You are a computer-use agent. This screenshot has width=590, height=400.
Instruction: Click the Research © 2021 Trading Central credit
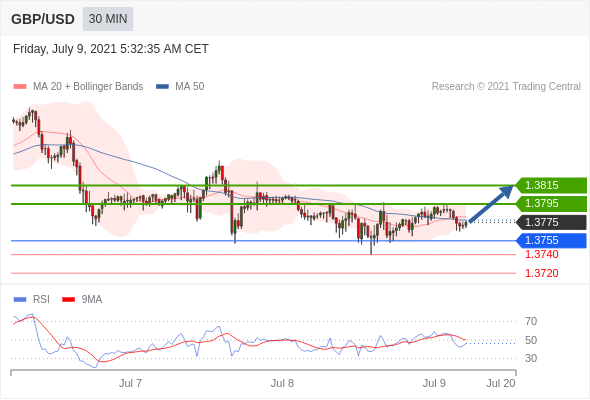click(x=506, y=87)
